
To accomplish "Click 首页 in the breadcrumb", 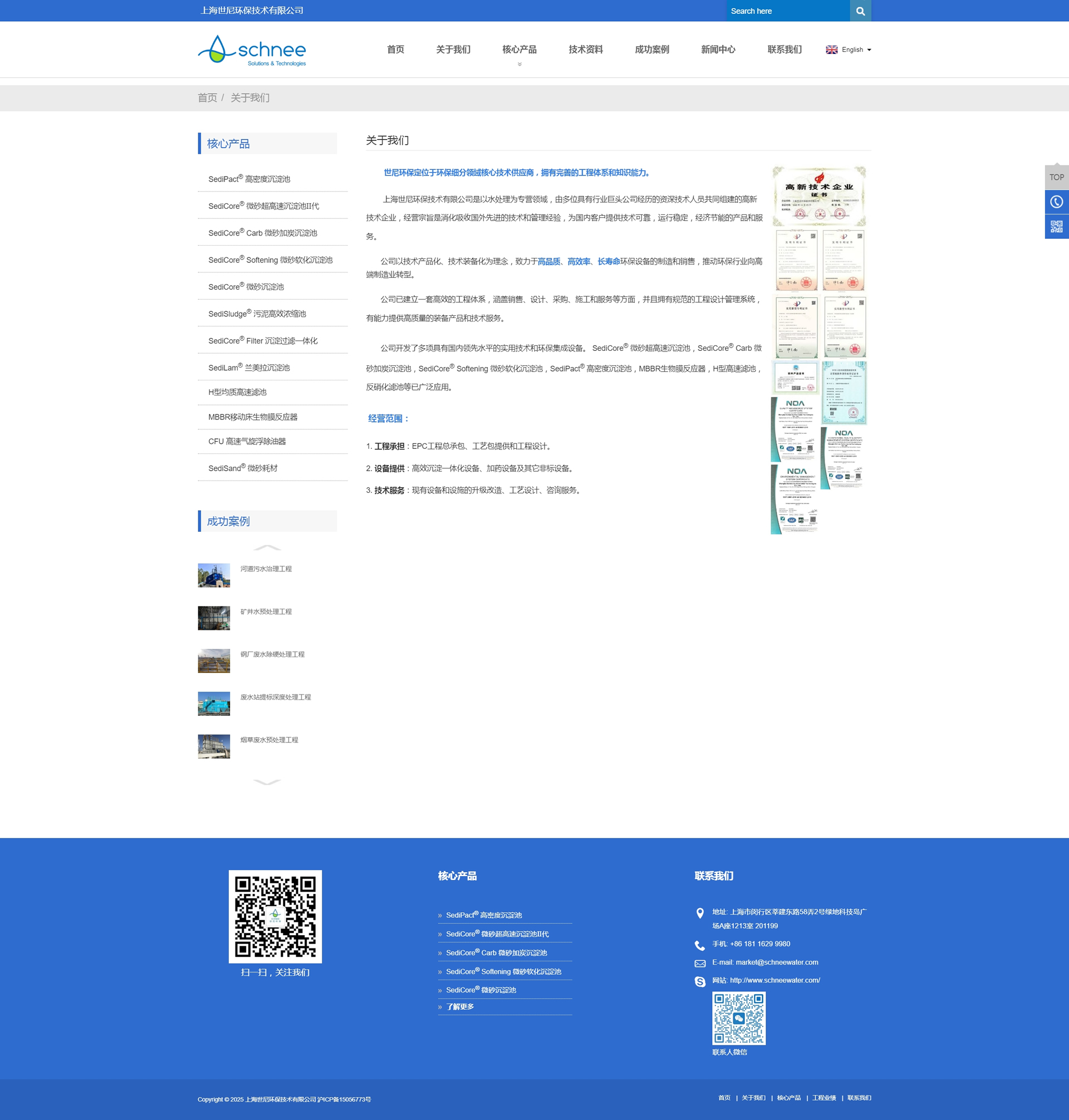I will [208, 98].
